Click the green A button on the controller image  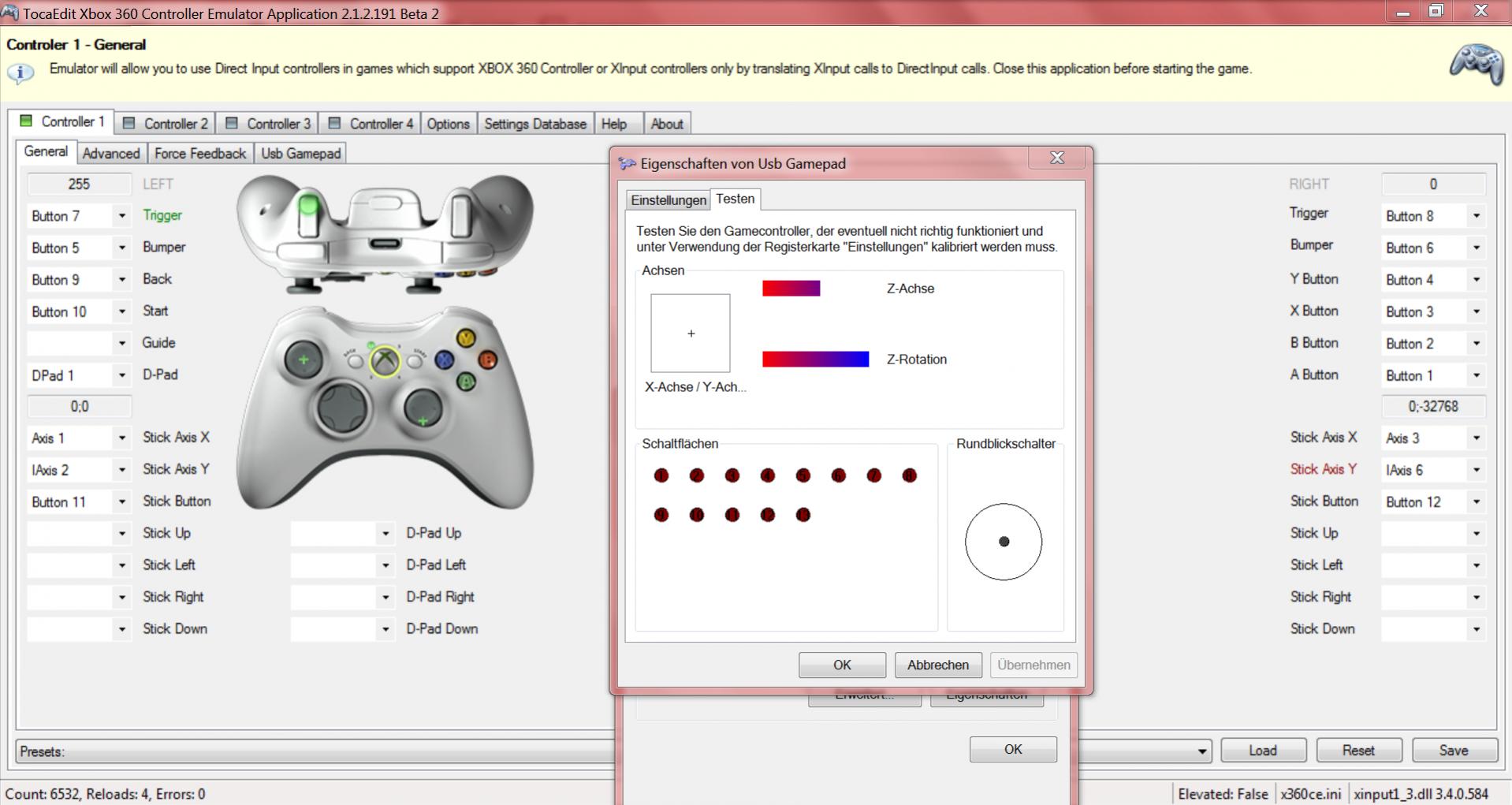467,382
